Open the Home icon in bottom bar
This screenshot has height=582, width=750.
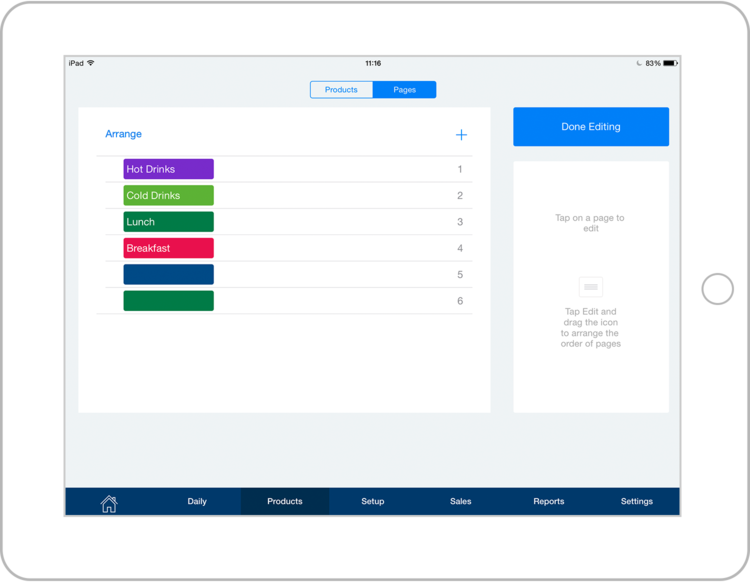tap(109, 503)
